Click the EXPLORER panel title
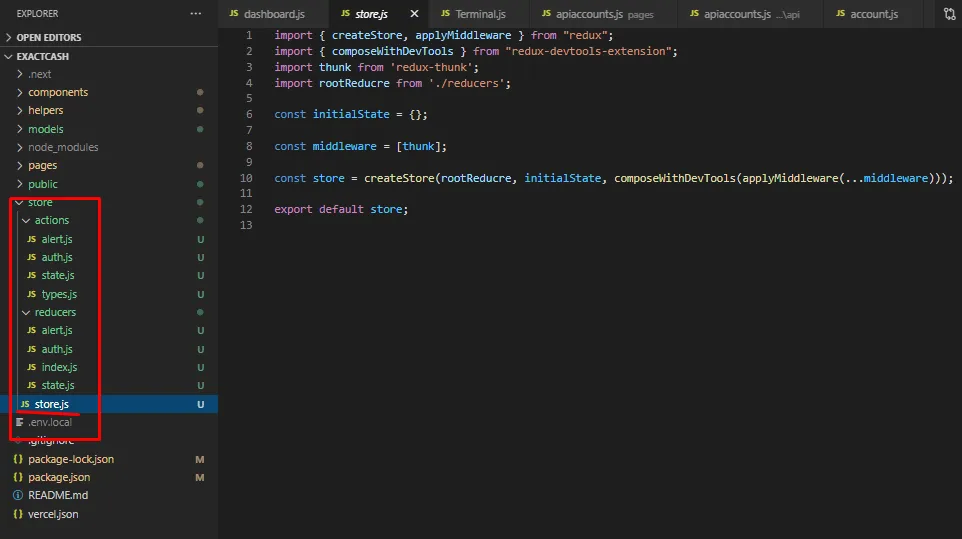This screenshot has width=962, height=539. click(x=37, y=13)
